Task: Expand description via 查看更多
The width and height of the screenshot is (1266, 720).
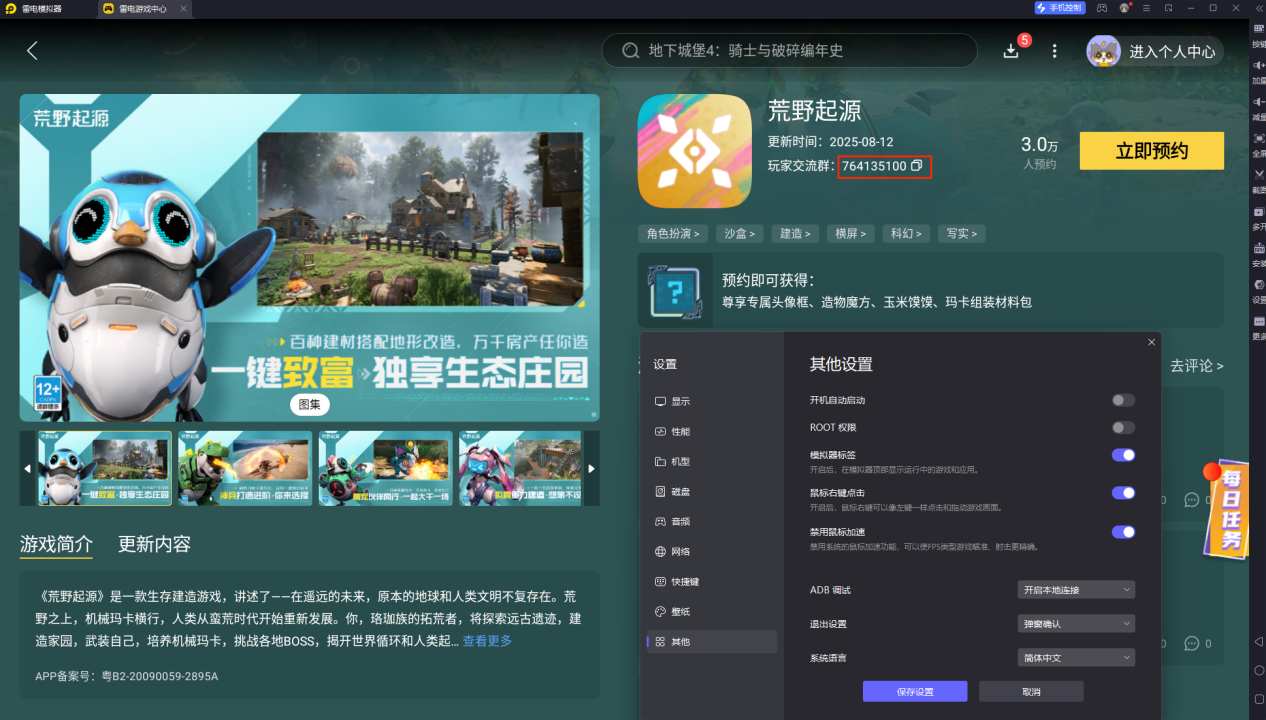Action: click(487, 641)
